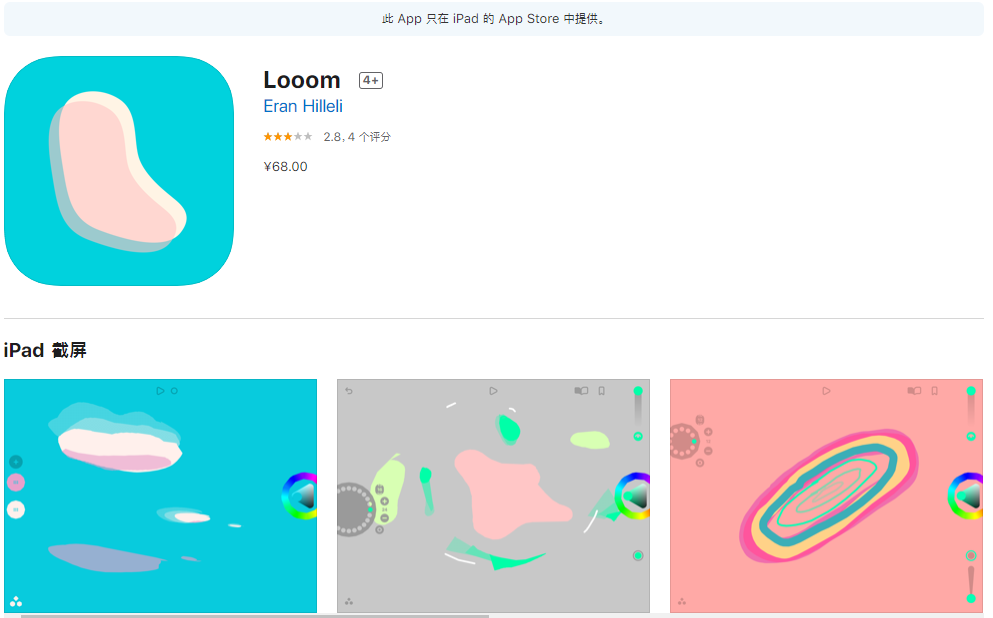
Task: Click the horizontal screenshots scrollbar
Action: click(255, 615)
